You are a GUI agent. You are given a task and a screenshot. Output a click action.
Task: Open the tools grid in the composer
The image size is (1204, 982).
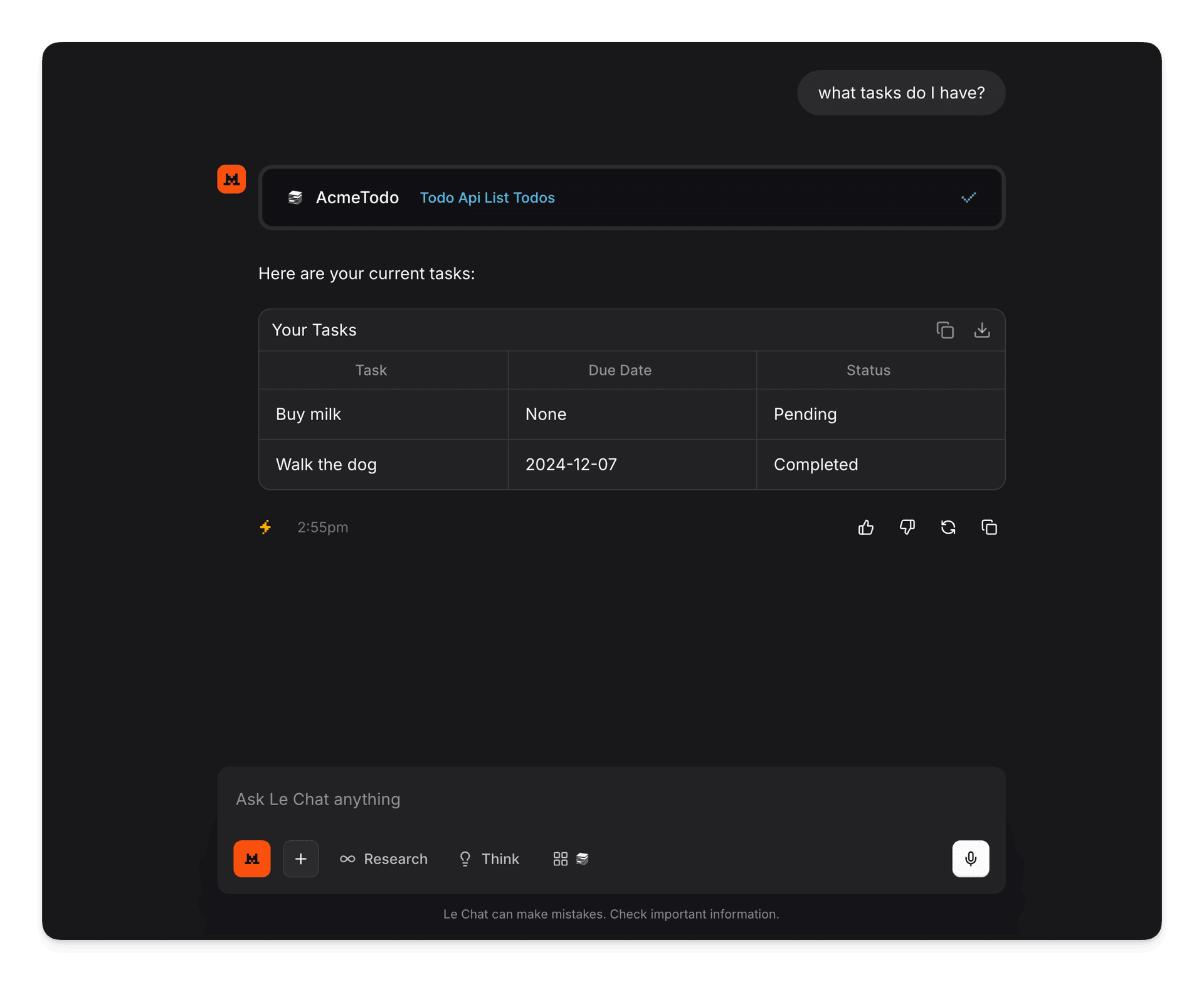pyautogui.click(x=560, y=858)
